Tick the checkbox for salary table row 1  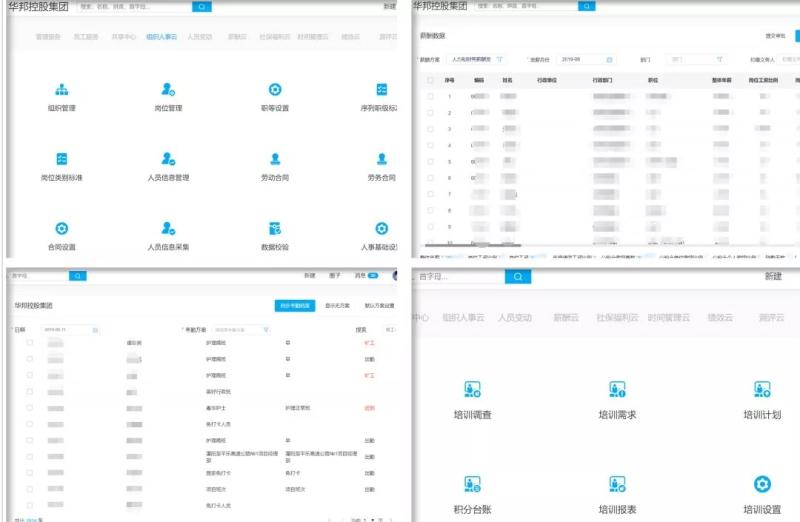coord(430,96)
